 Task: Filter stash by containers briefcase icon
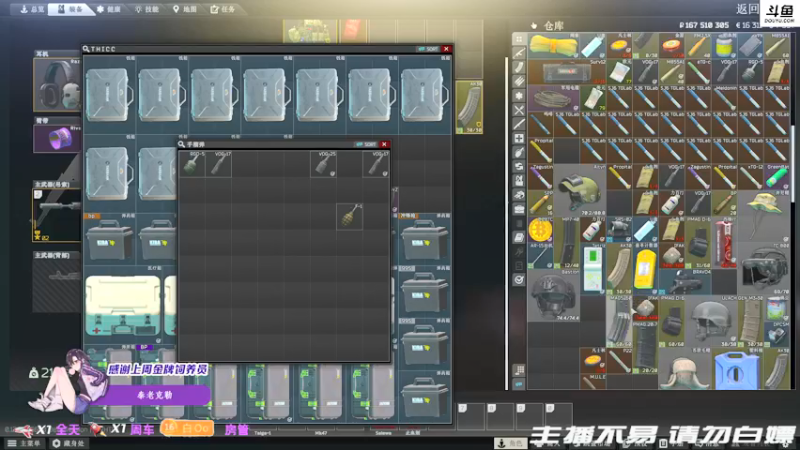519,209
